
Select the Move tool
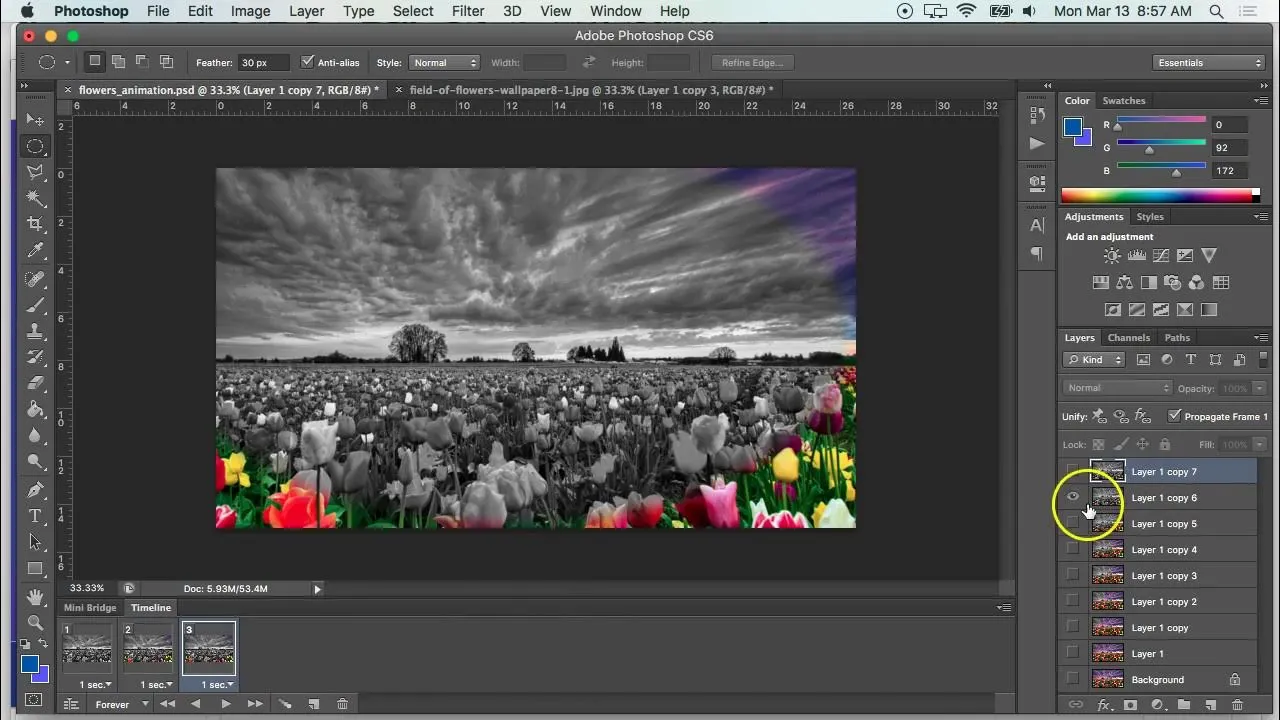click(x=35, y=119)
